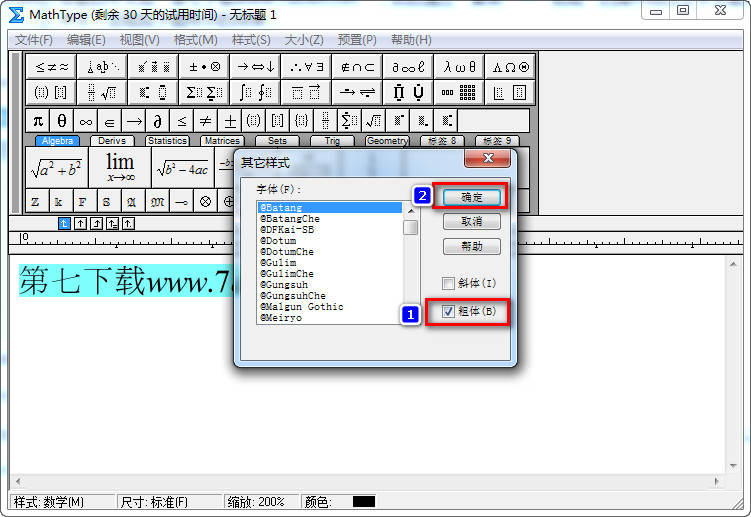The image size is (751, 517).
Task: Open the 样式(S) menu
Action: click(x=251, y=40)
